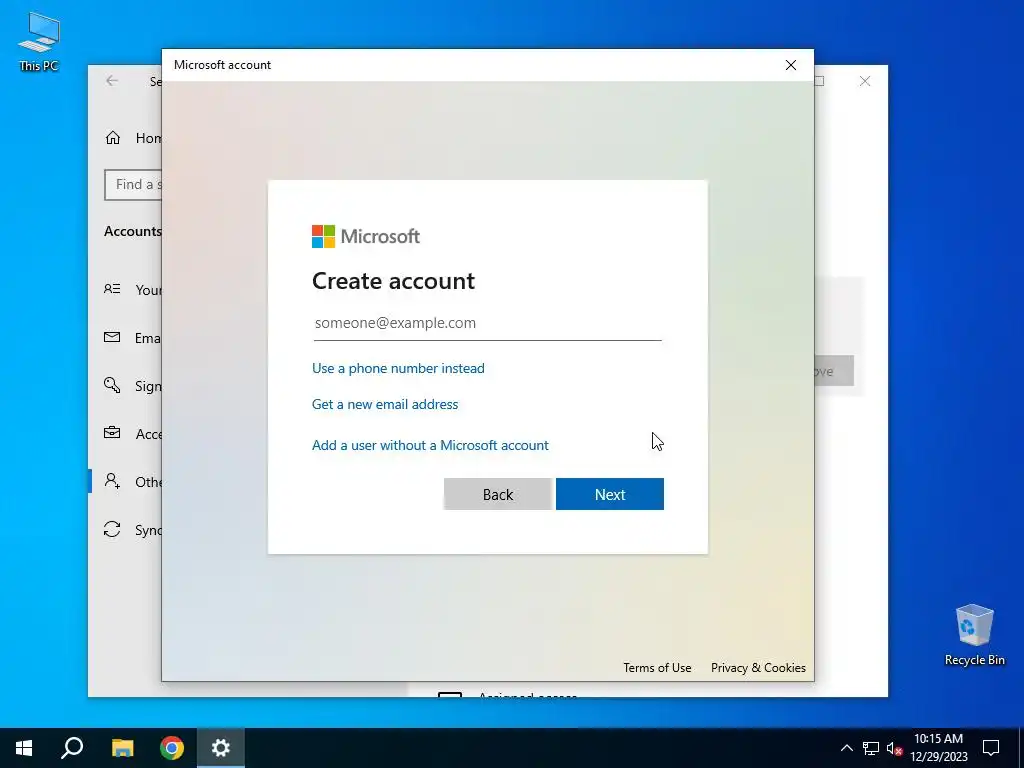Open the Windows Start menu

click(x=24, y=748)
